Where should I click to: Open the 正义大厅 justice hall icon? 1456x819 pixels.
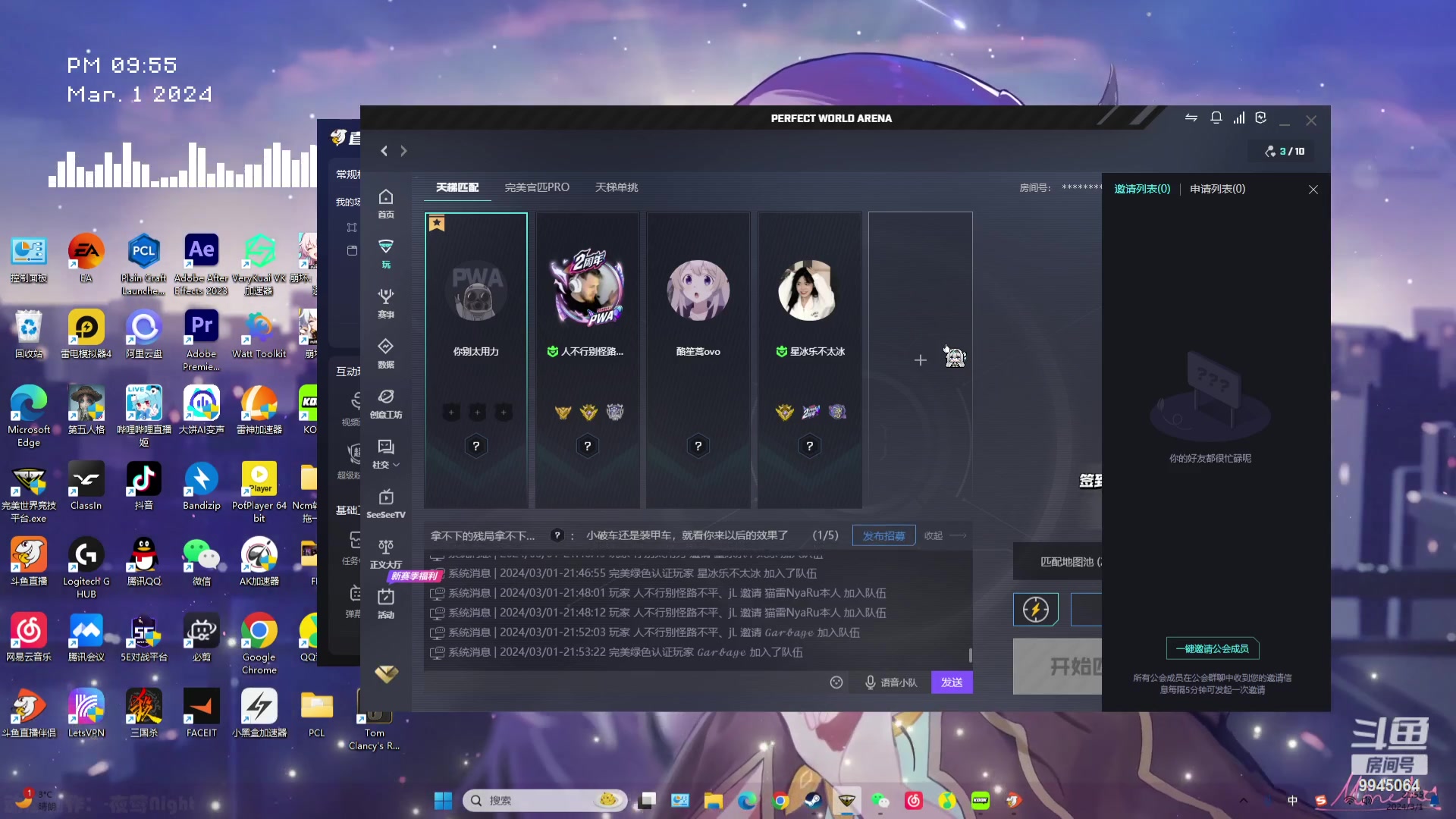point(386,554)
